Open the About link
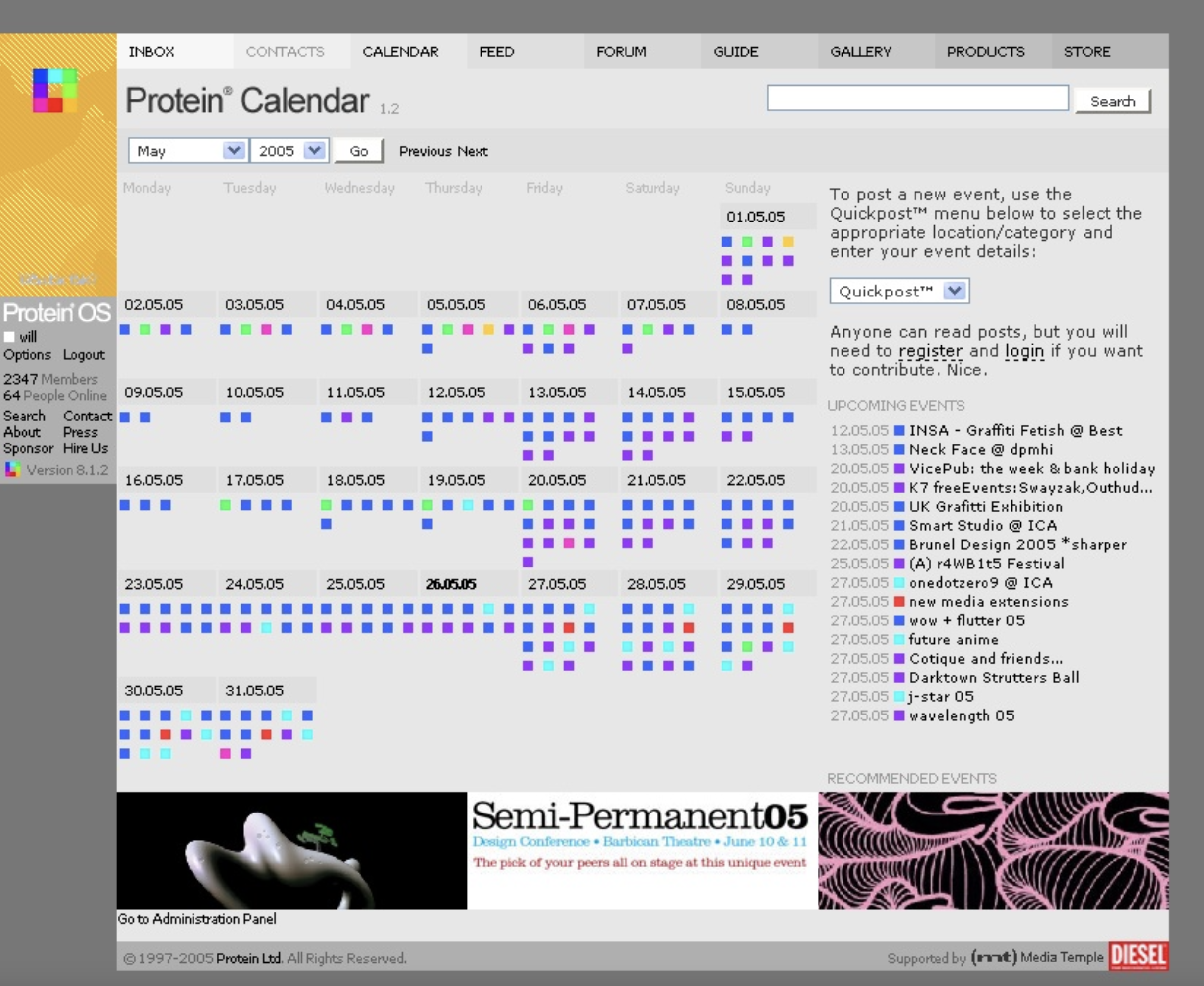 (22, 432)
